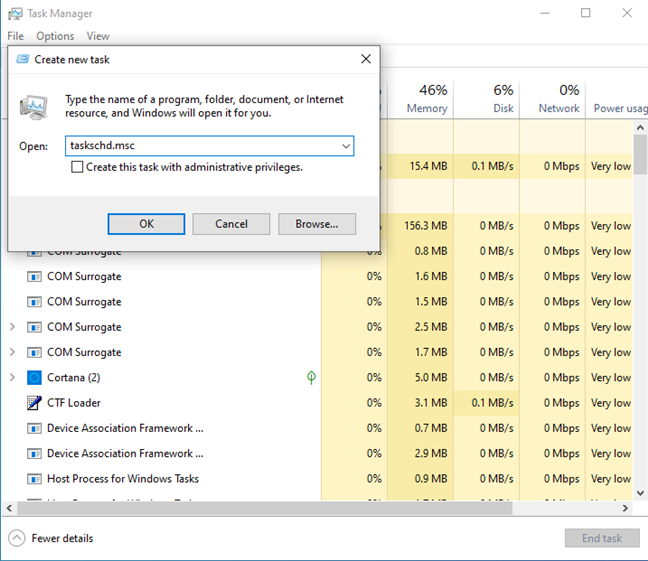
Task: Open the dropdown arrow of the Open field
Action: point(346,146)
